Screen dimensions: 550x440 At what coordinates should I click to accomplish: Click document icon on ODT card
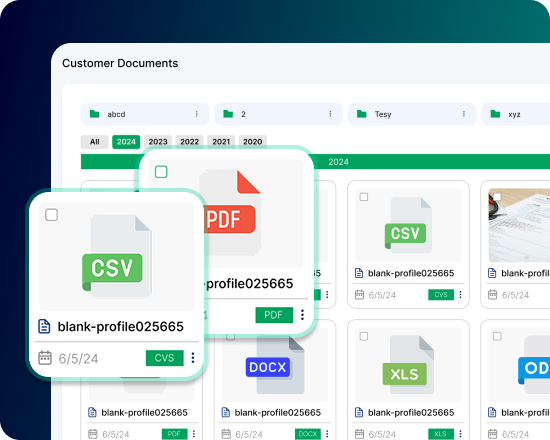tap(492, 412)
